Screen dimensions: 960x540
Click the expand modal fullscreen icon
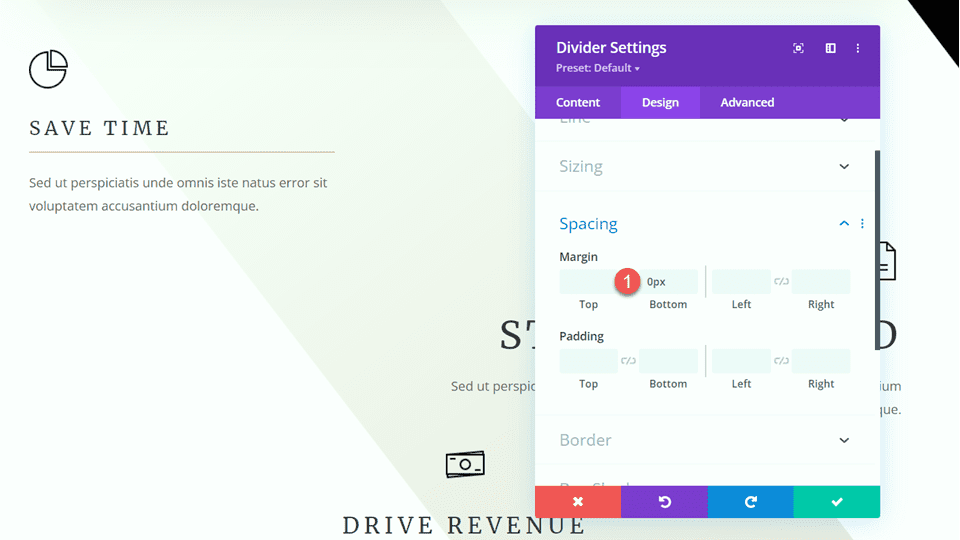click(798, 48)
